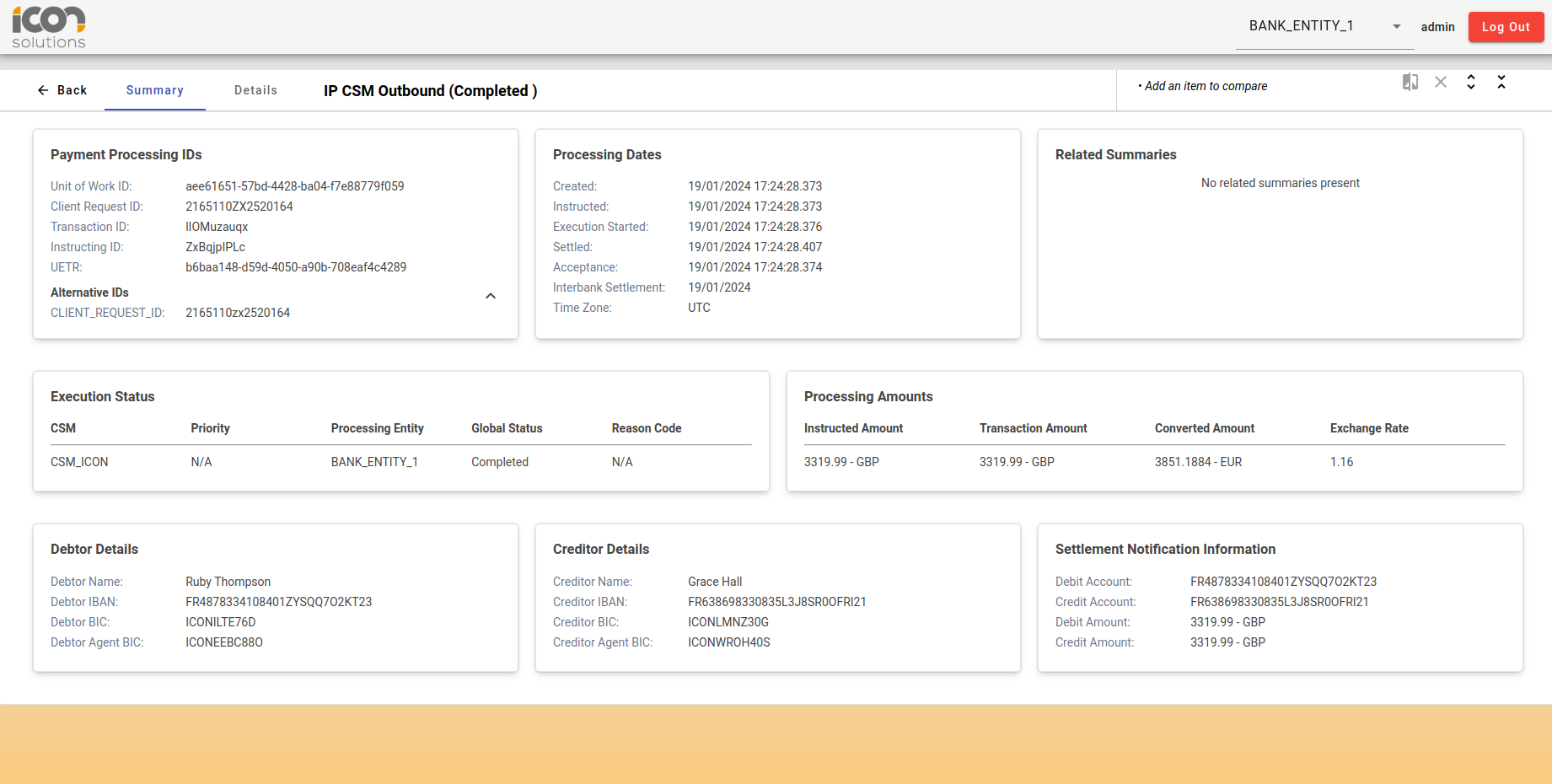The image size is (1552, 784).
Task: Click the Priority column header
Action: [x=210, y=428]
